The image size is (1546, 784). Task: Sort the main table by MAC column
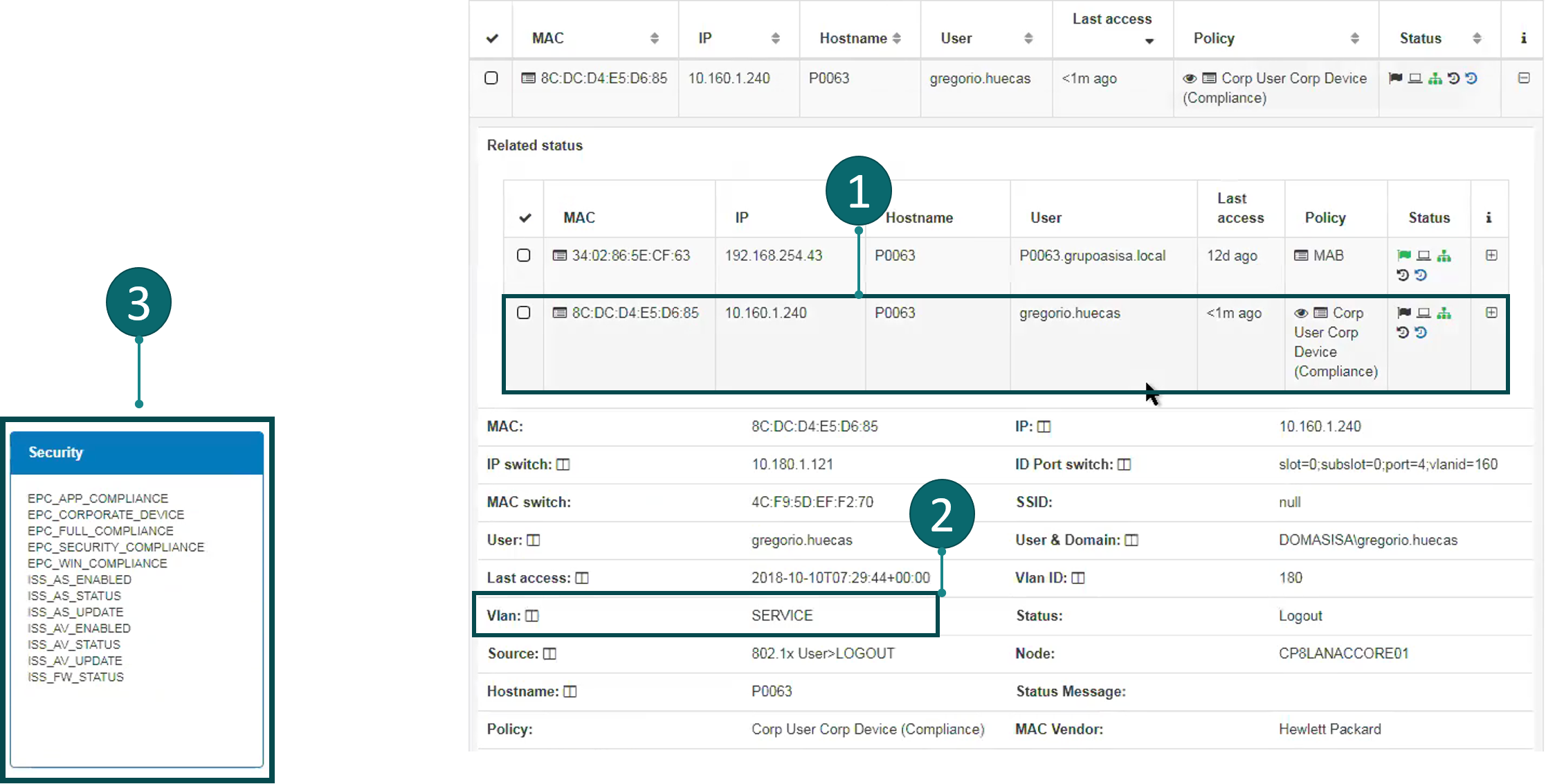[654, 38]
